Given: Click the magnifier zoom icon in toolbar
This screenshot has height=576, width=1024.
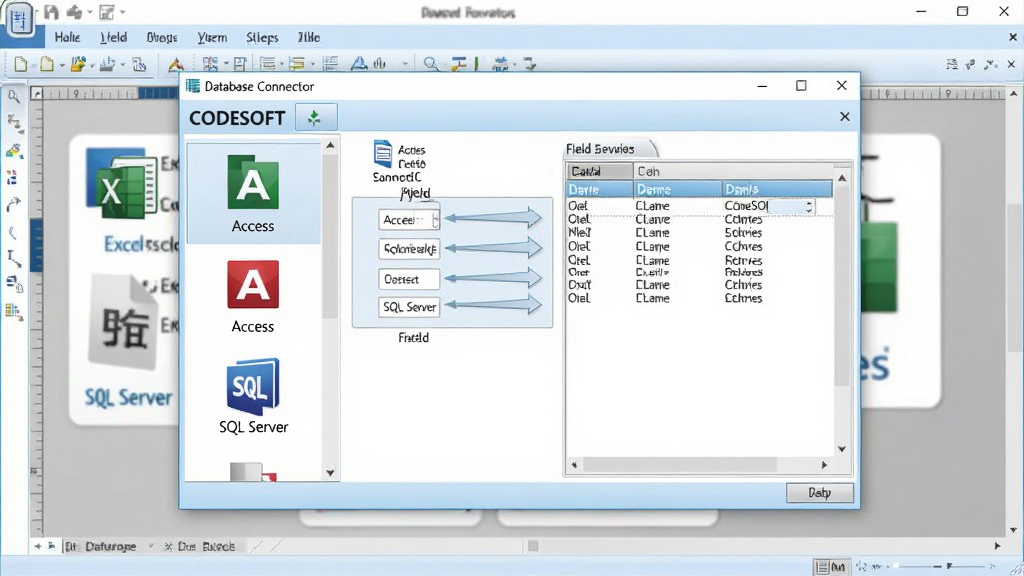Looking at the screenshot, I should [x=431, y=64].
